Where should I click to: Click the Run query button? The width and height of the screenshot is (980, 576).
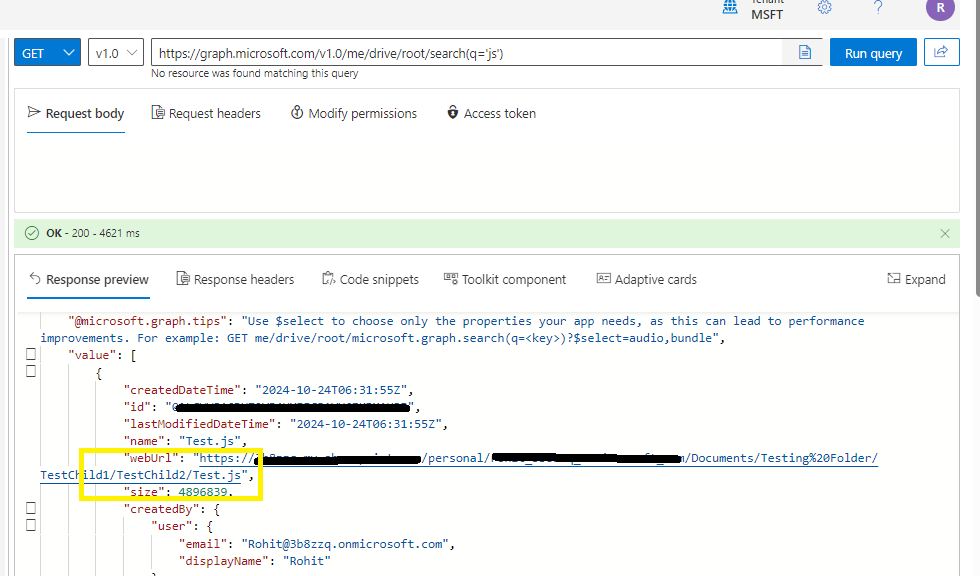pos(872,51)
